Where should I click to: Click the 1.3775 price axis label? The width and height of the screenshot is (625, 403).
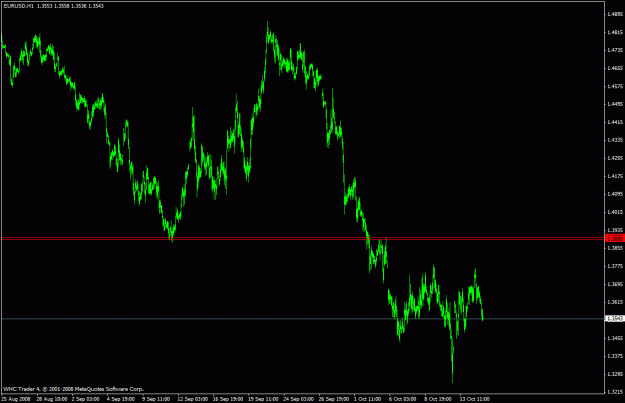[x=615, y=266]
